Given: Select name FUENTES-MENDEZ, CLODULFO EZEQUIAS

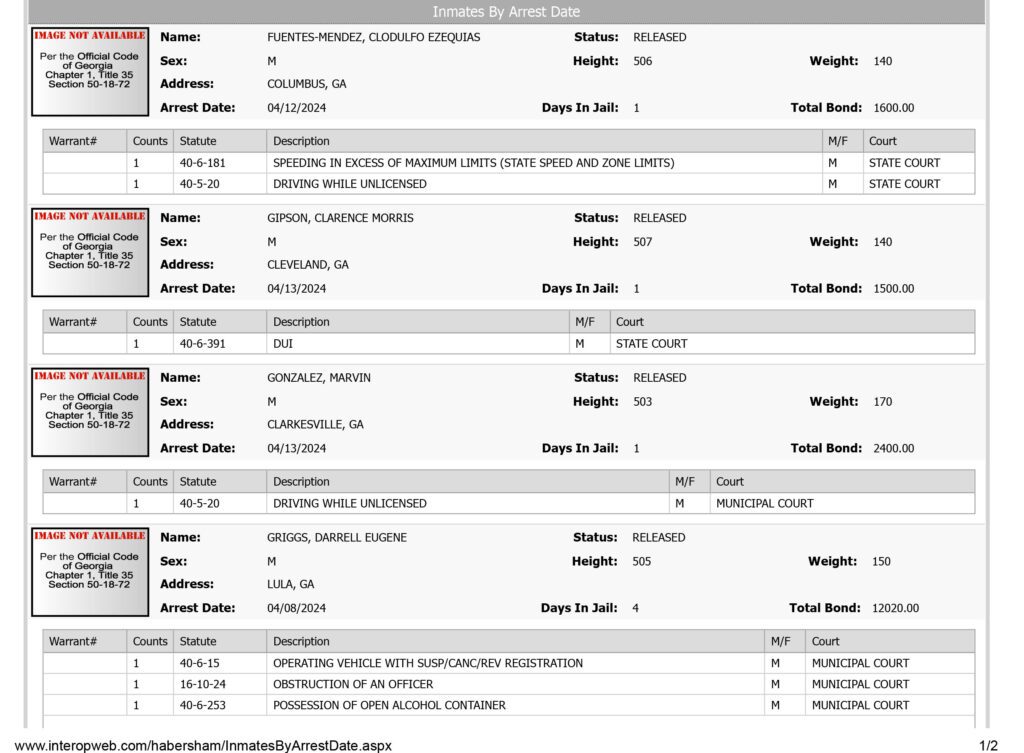Looking at the screenshot, I should click(x=374, y=37).
